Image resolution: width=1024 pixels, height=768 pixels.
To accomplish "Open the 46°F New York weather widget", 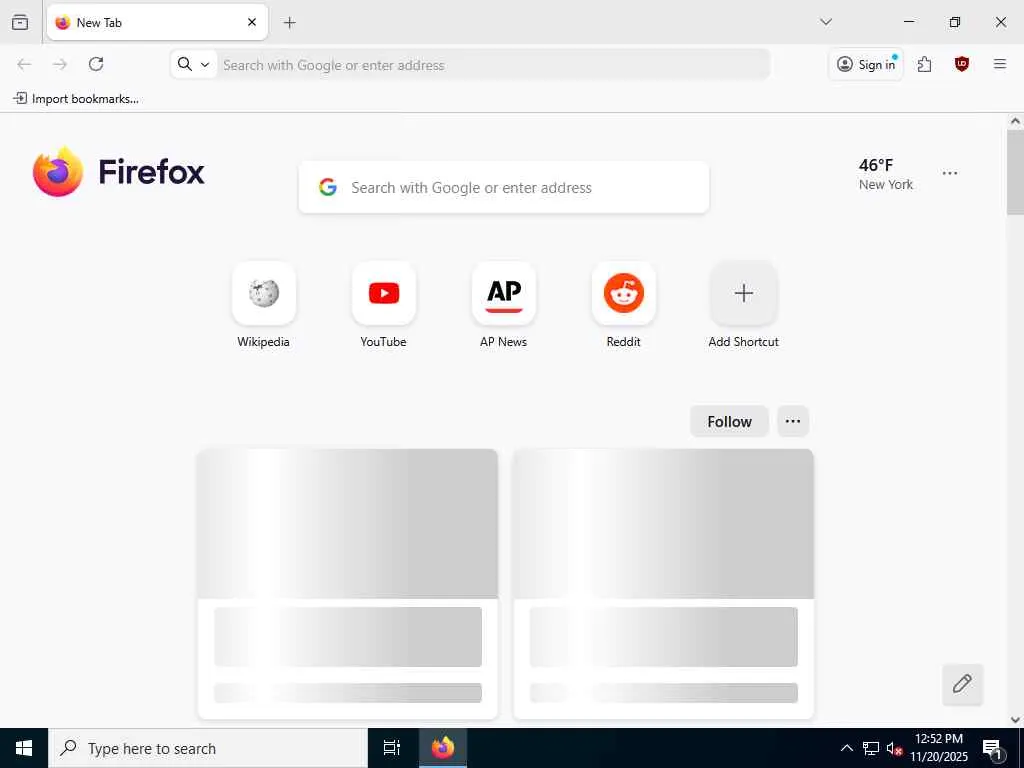I will click(886, 174).
